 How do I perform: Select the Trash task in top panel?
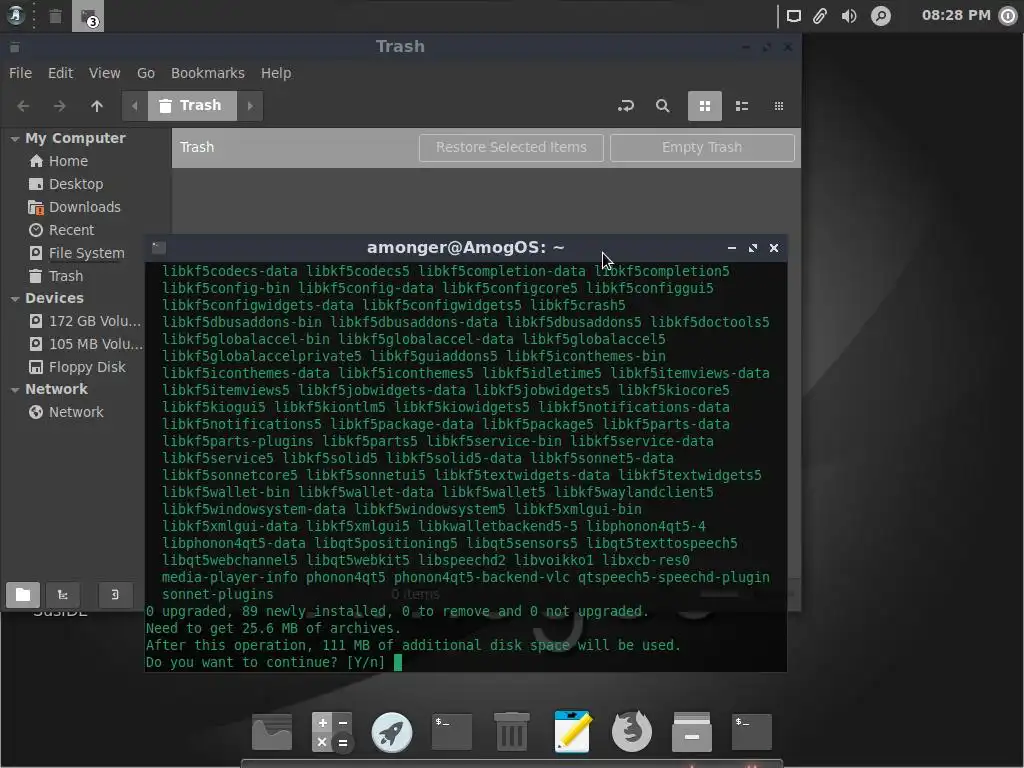[x=56, y=16]
